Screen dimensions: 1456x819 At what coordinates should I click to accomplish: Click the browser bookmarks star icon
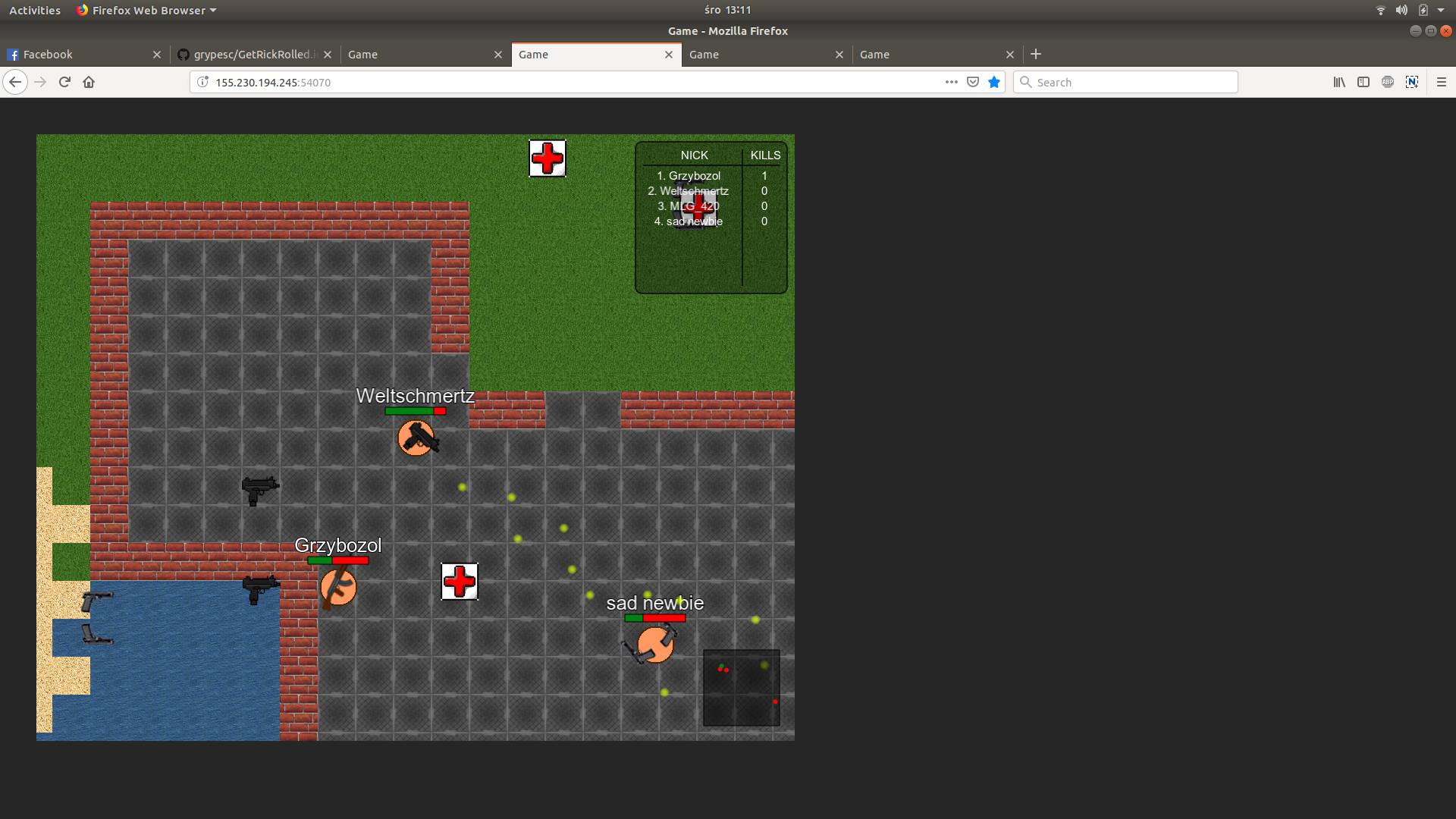[x=993, y=82]
